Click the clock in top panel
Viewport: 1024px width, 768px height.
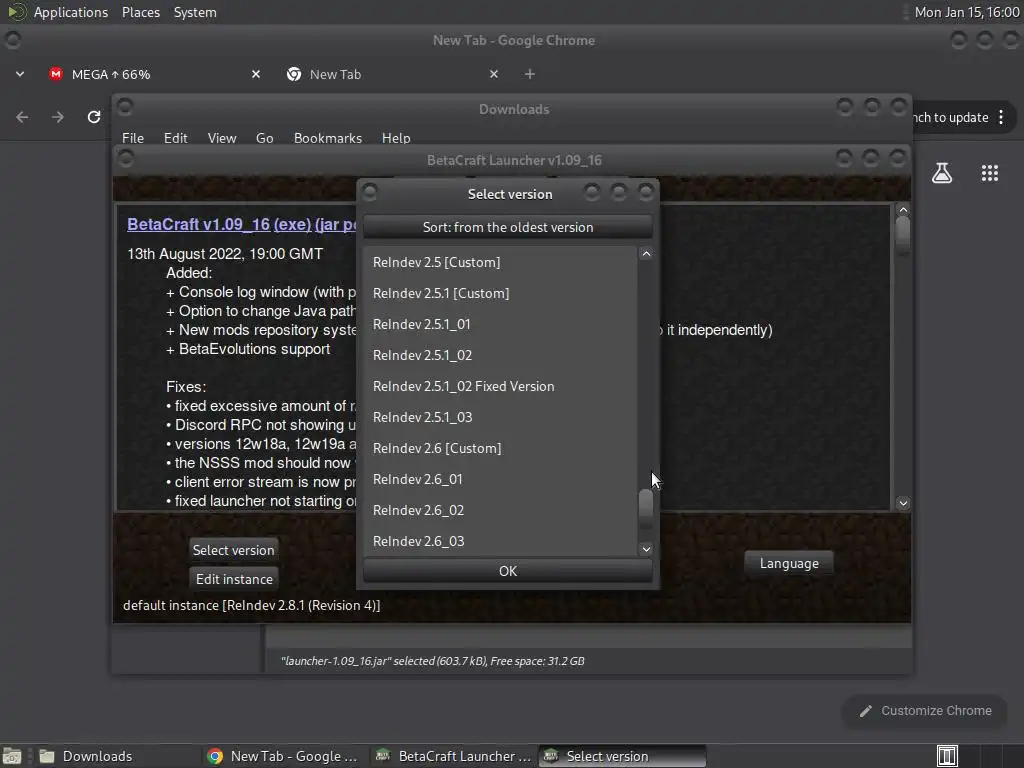click(x=967, y=12)
